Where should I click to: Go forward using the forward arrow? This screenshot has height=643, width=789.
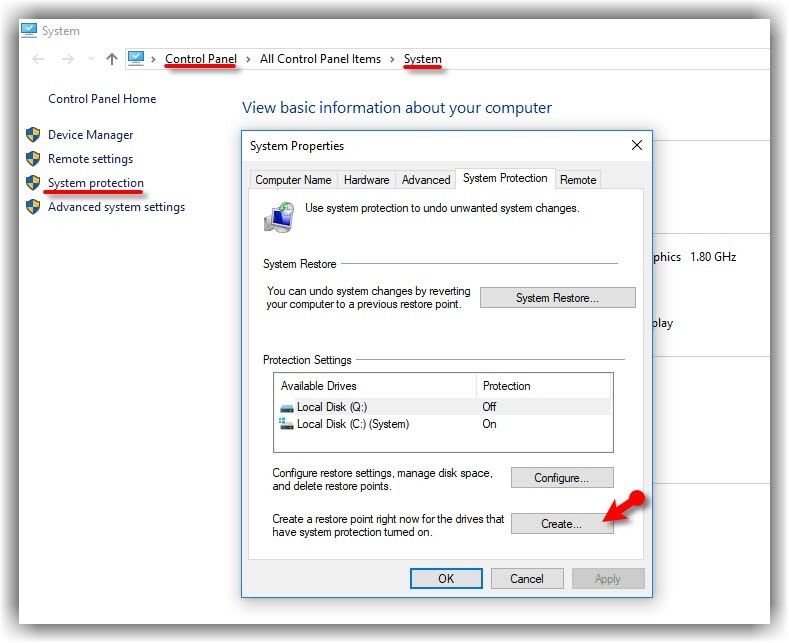[68, 59]
